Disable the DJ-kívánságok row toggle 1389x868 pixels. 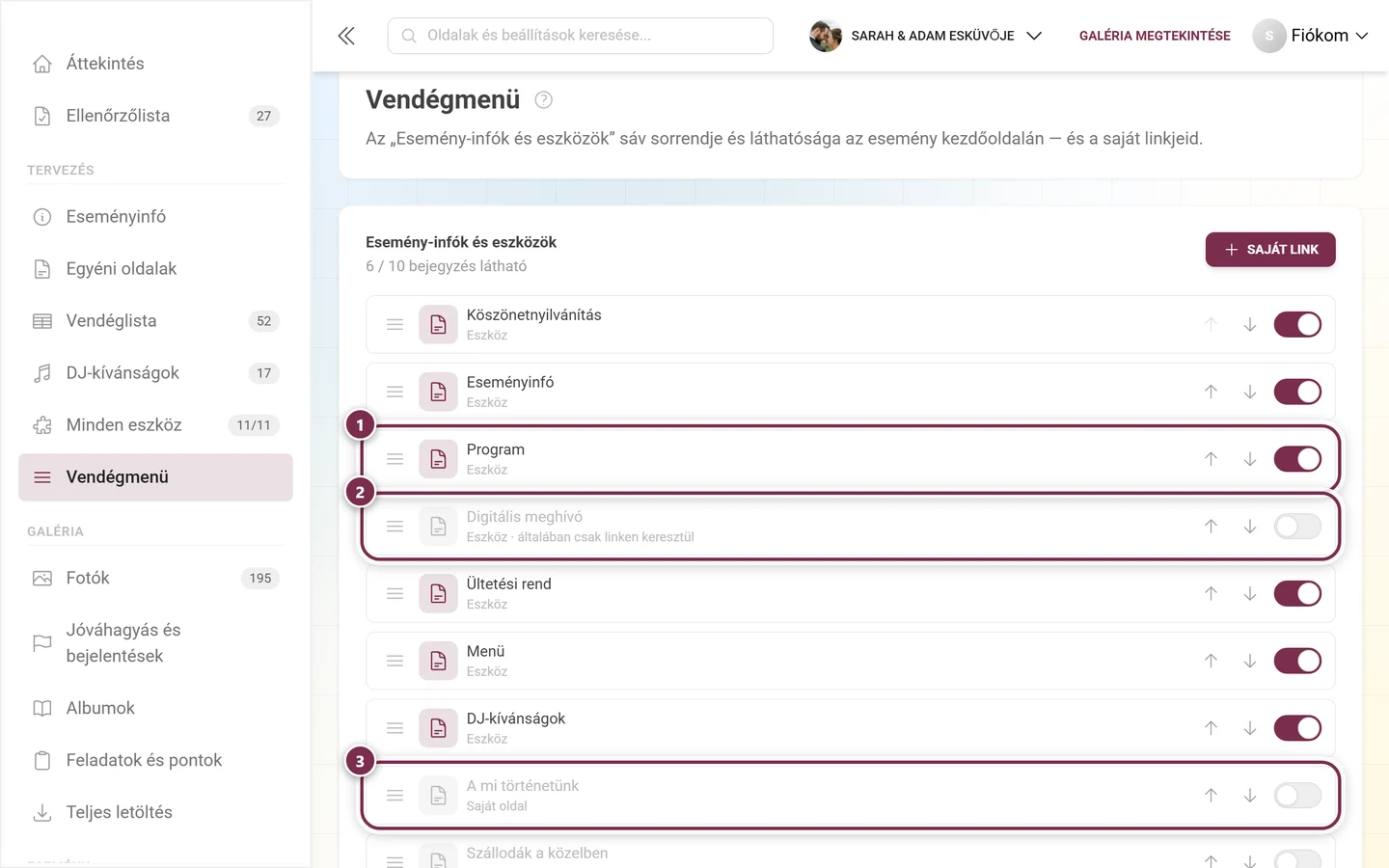1297,728
